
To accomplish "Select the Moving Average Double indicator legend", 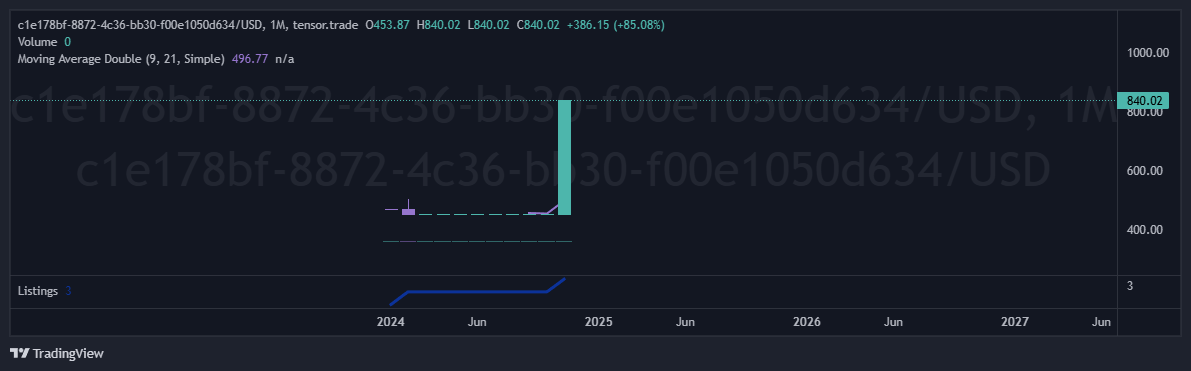I will (x=121, y=59).
